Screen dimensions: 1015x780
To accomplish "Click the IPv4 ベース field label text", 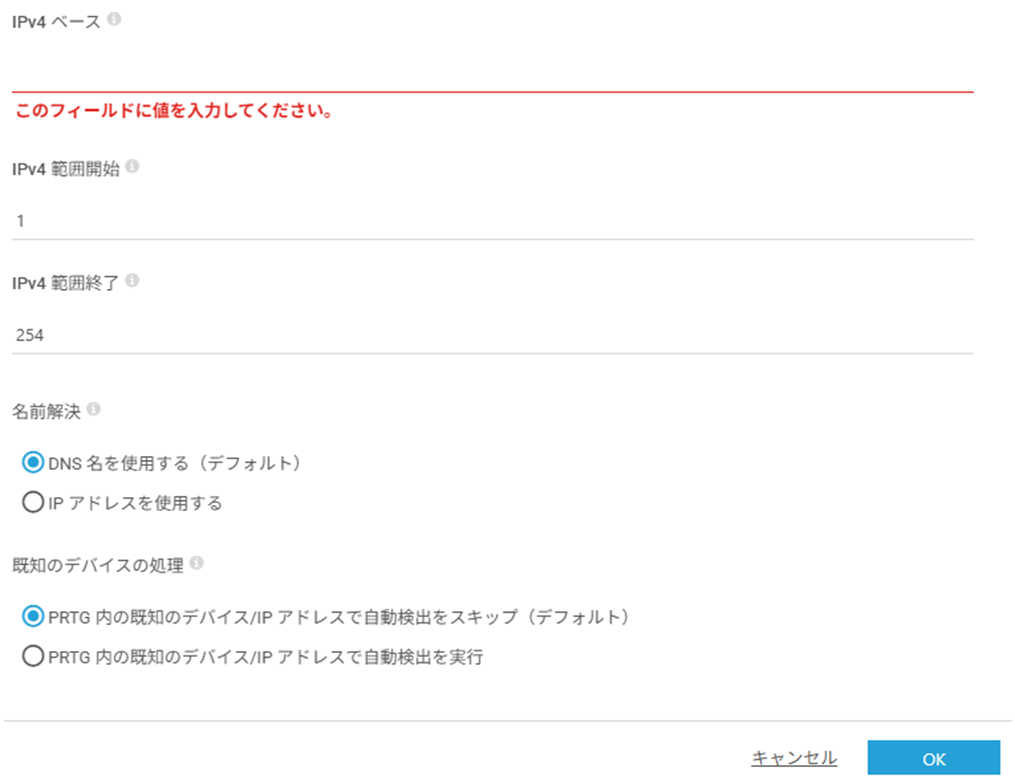I will pyautogui.click(x=56, y=21).
